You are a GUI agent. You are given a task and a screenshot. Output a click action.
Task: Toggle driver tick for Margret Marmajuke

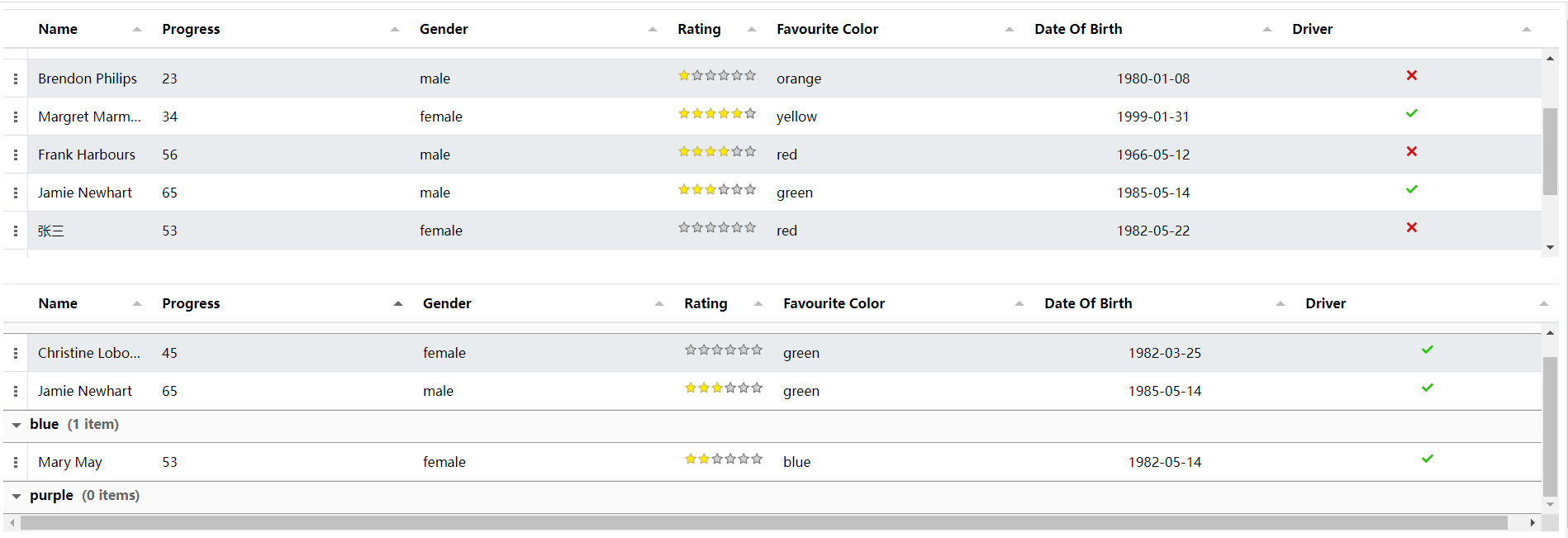pos(1412,113)
